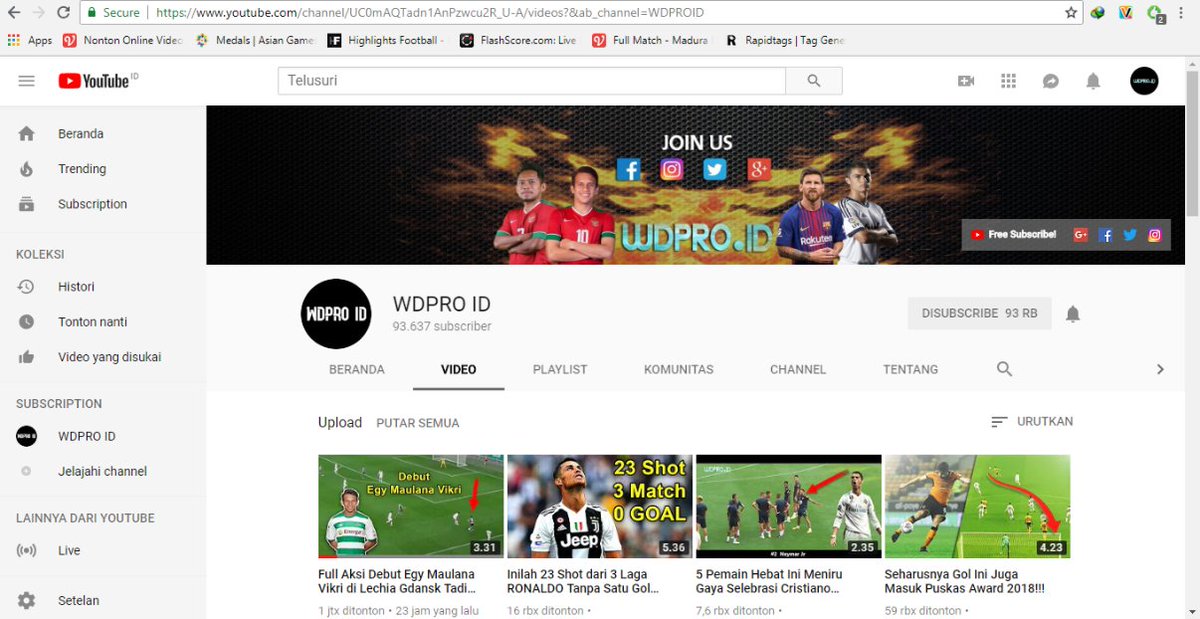The image size is (1200, 619).
Task: Open Rapidtags Tag Generator bookmark
Action: (785, 41)
